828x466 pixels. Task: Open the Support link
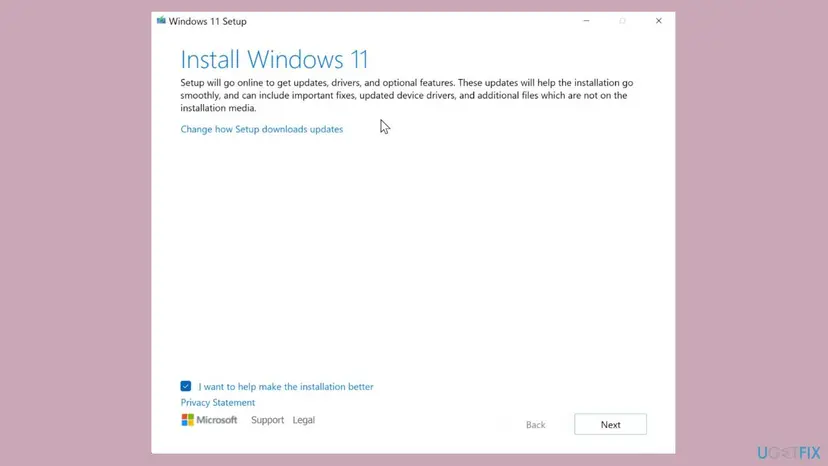267,420
